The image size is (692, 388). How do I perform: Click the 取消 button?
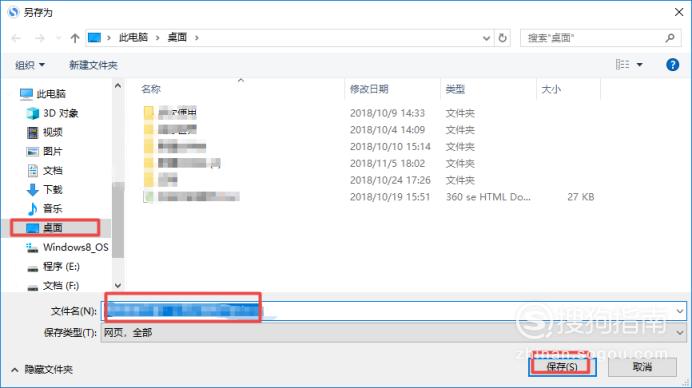pos(642,367)
